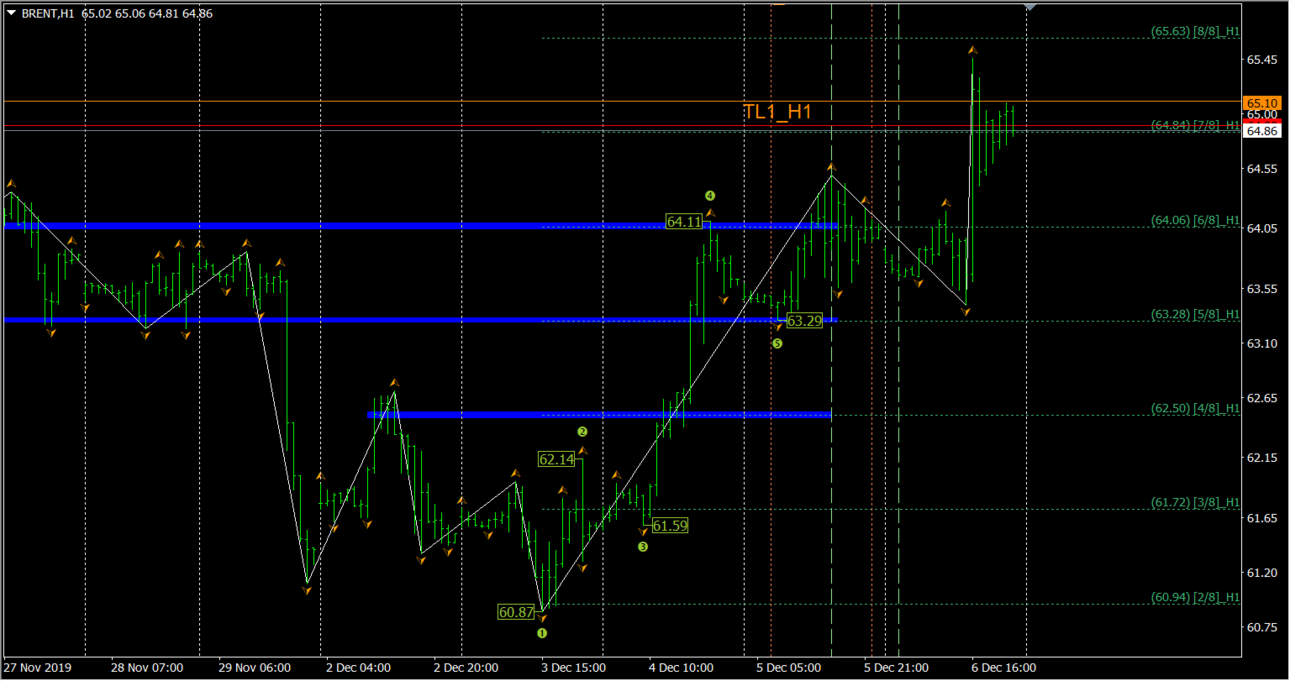Click the BRENT,H1 symbol title text
The height and width of the screenshot is (681, 1290).
(48, 13)
